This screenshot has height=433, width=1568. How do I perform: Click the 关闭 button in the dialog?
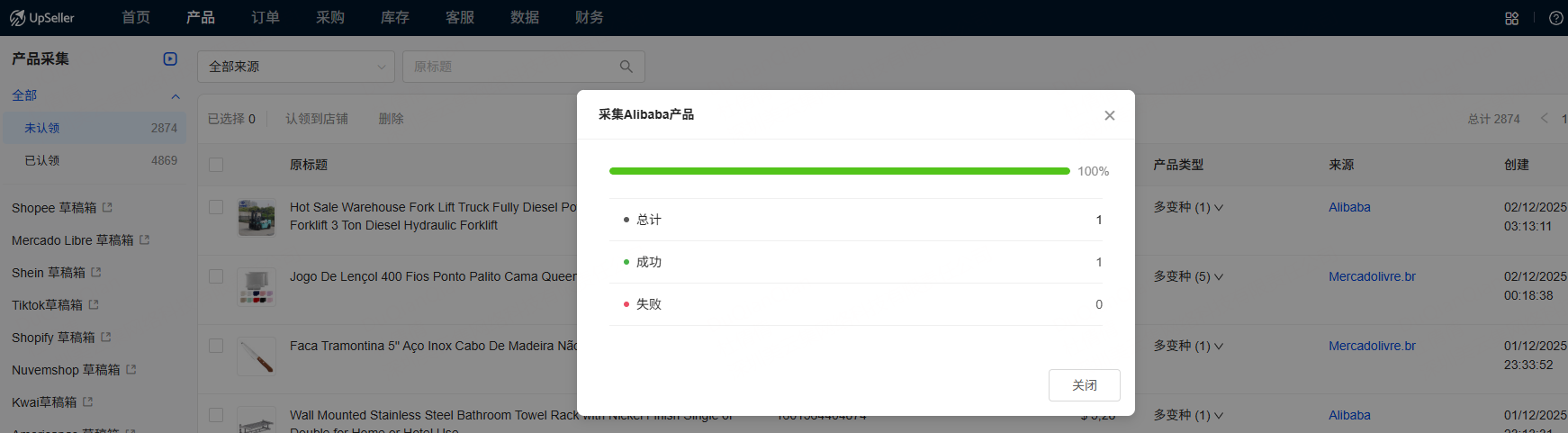(x=1084, y=385)
